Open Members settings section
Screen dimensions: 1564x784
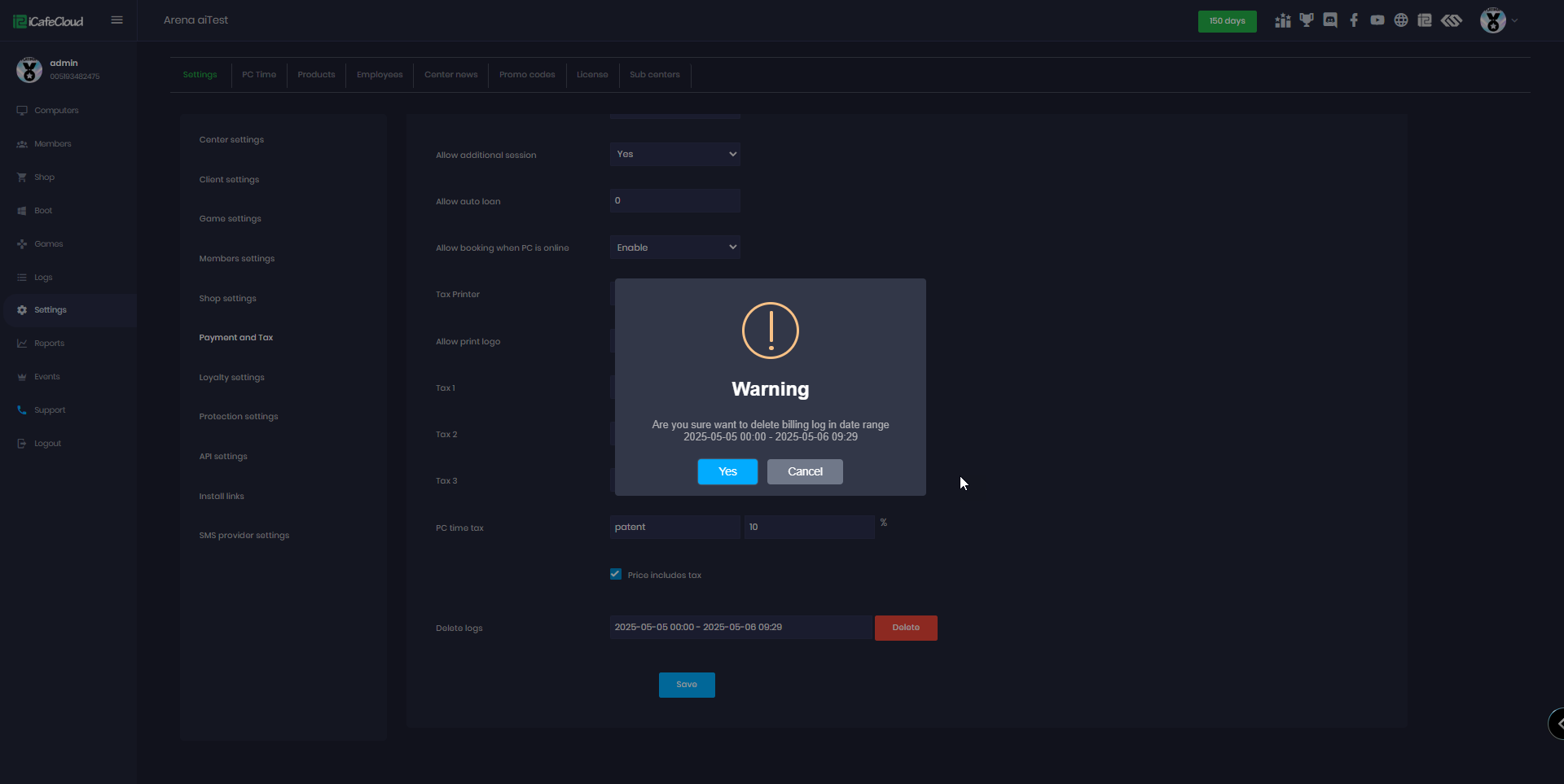(237, 259)
